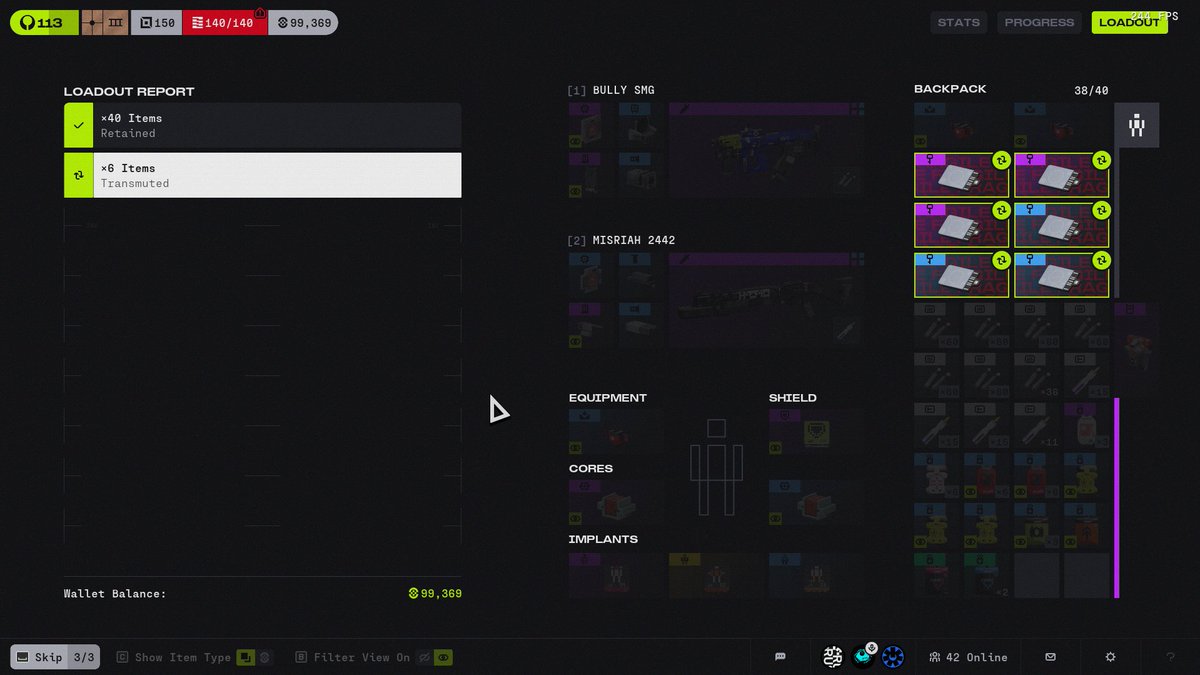Click the green checkmark Retained icon
The width and height of the screenshot is (1200, 675).
(79, 125)
